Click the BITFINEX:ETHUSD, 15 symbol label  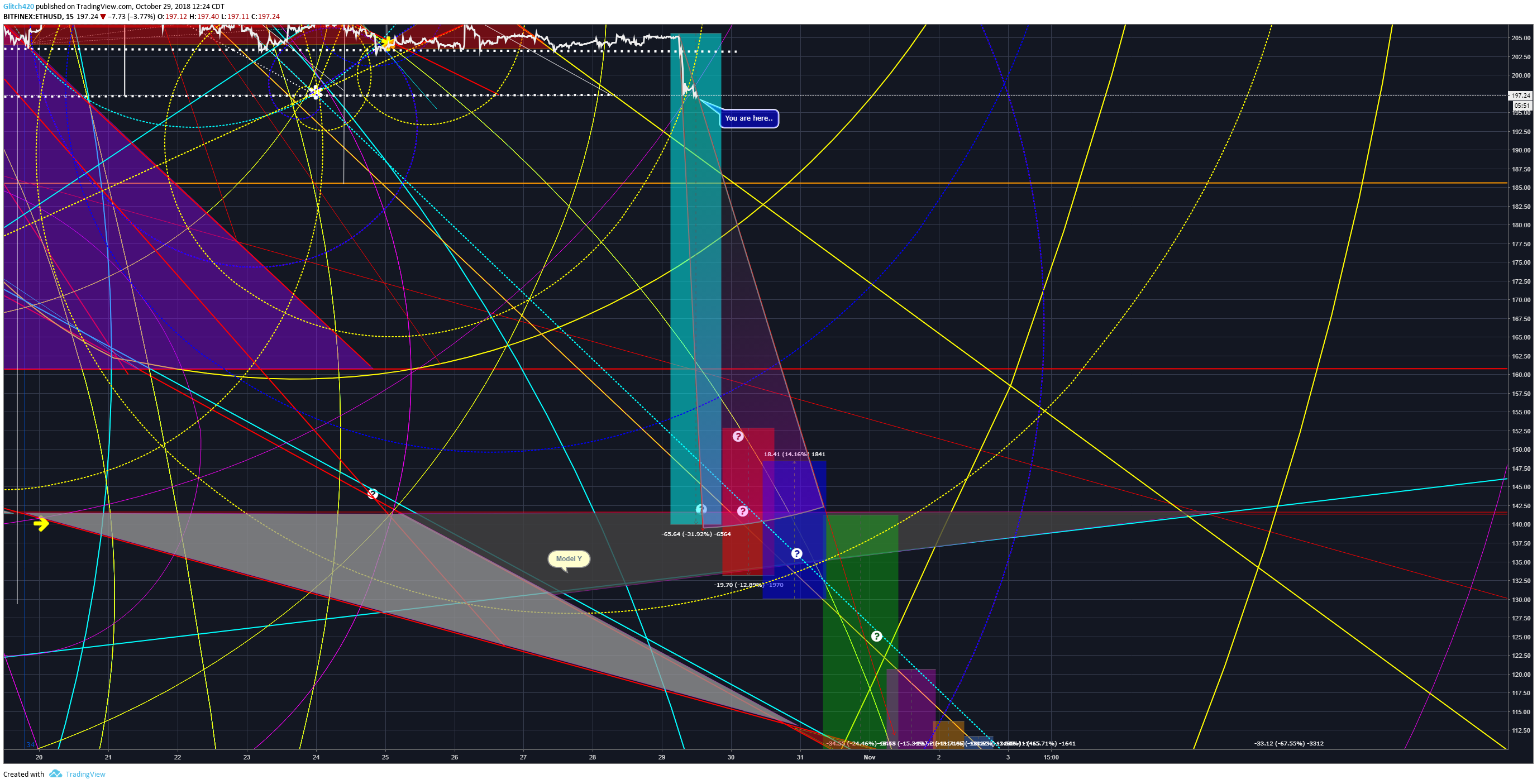pyautogui.click(x=38, y=17)
